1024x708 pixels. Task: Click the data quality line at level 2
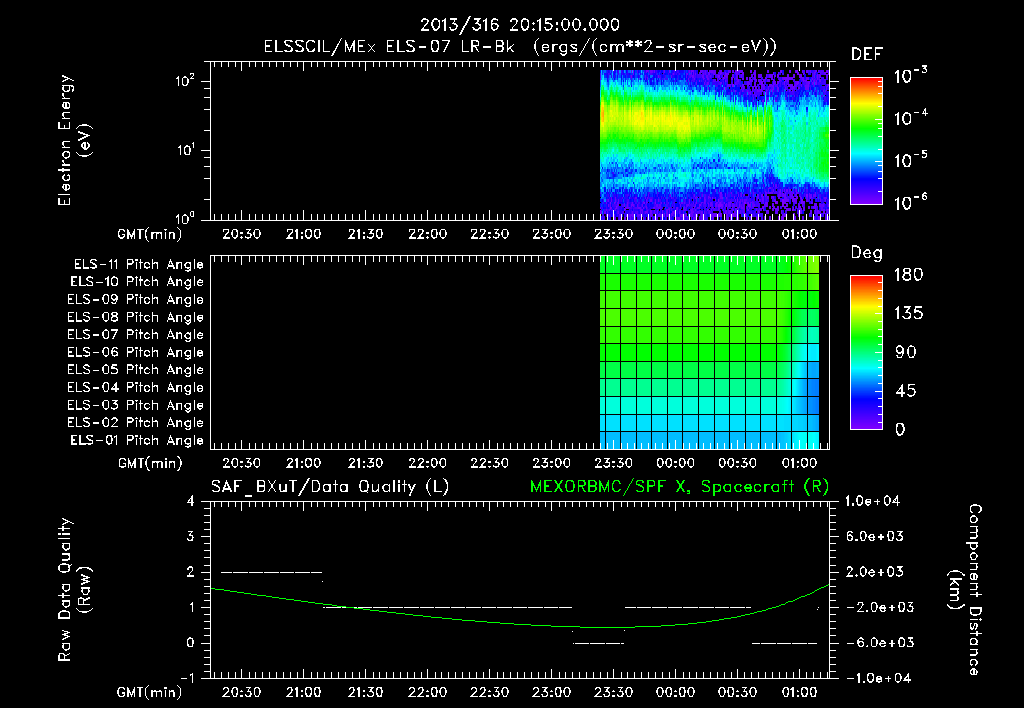pyautogui.click(x=272, y=572)
